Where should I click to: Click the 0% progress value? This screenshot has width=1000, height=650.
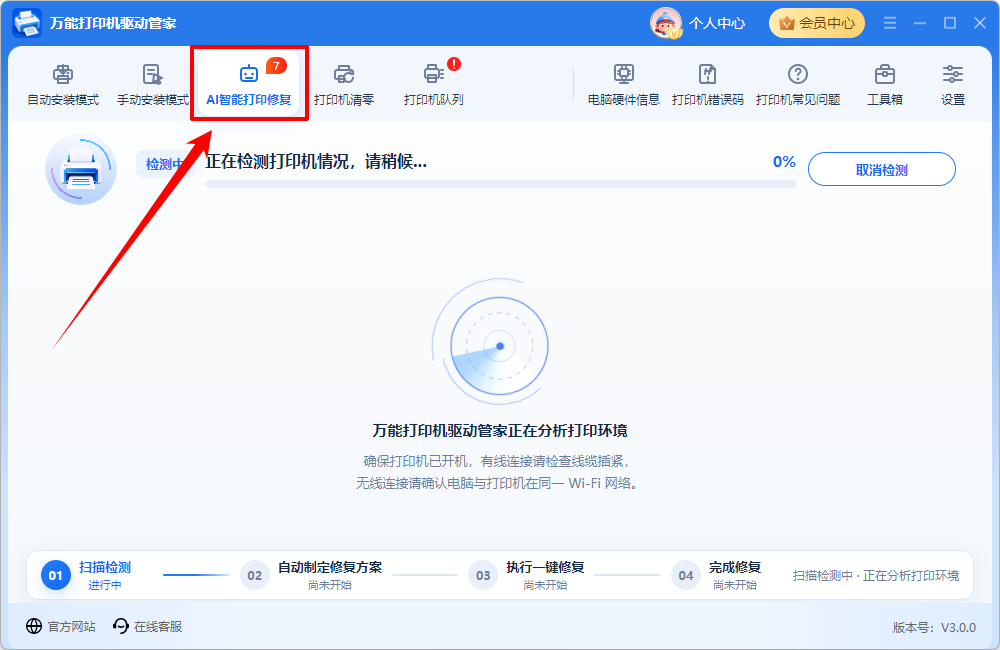coord(784,162)
